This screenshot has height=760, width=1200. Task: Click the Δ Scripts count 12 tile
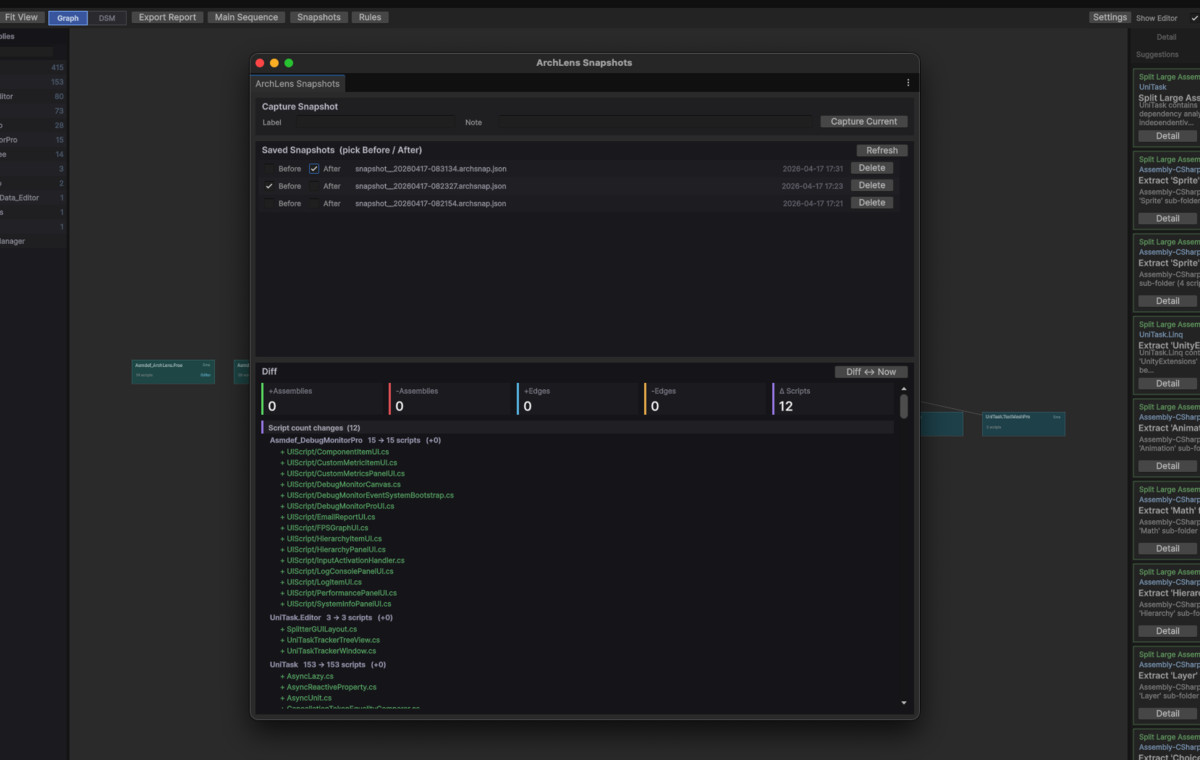(x=834, y=399)
